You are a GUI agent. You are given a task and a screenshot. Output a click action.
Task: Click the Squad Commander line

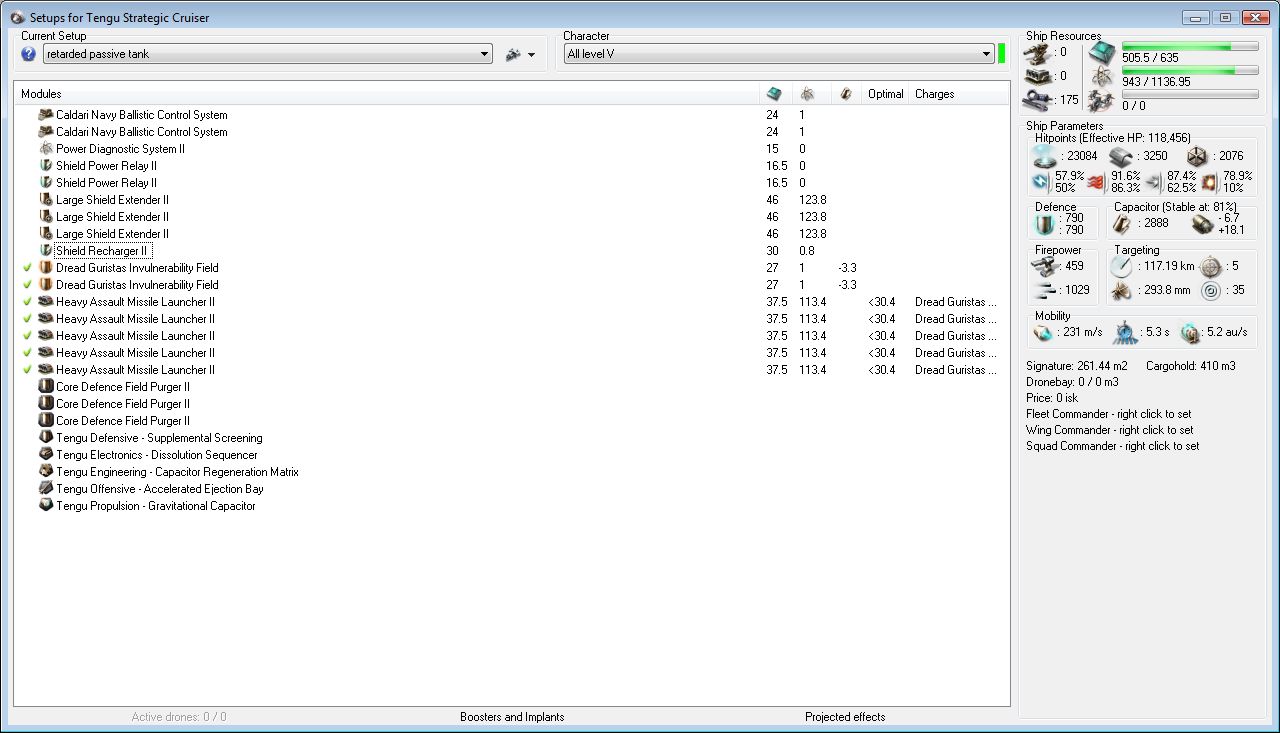point(1113,446)
